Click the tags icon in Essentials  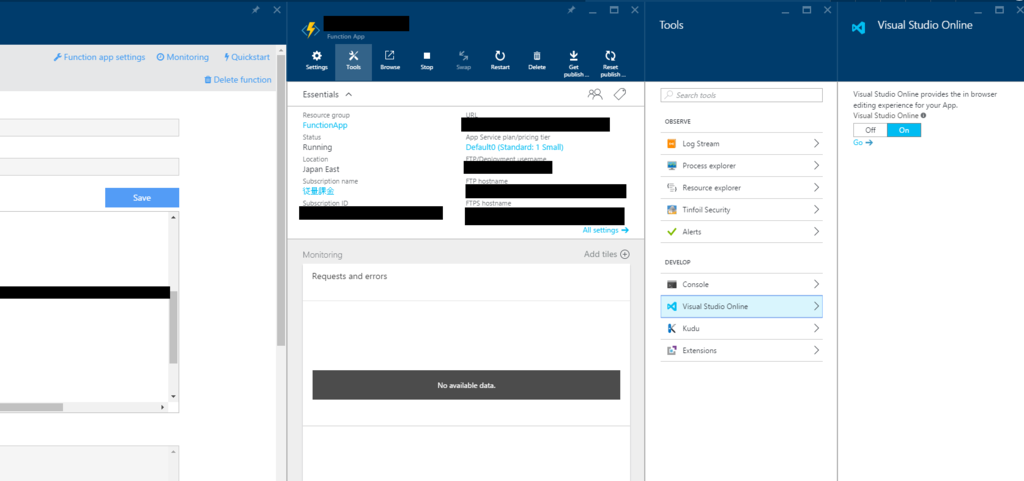(620, 94)
